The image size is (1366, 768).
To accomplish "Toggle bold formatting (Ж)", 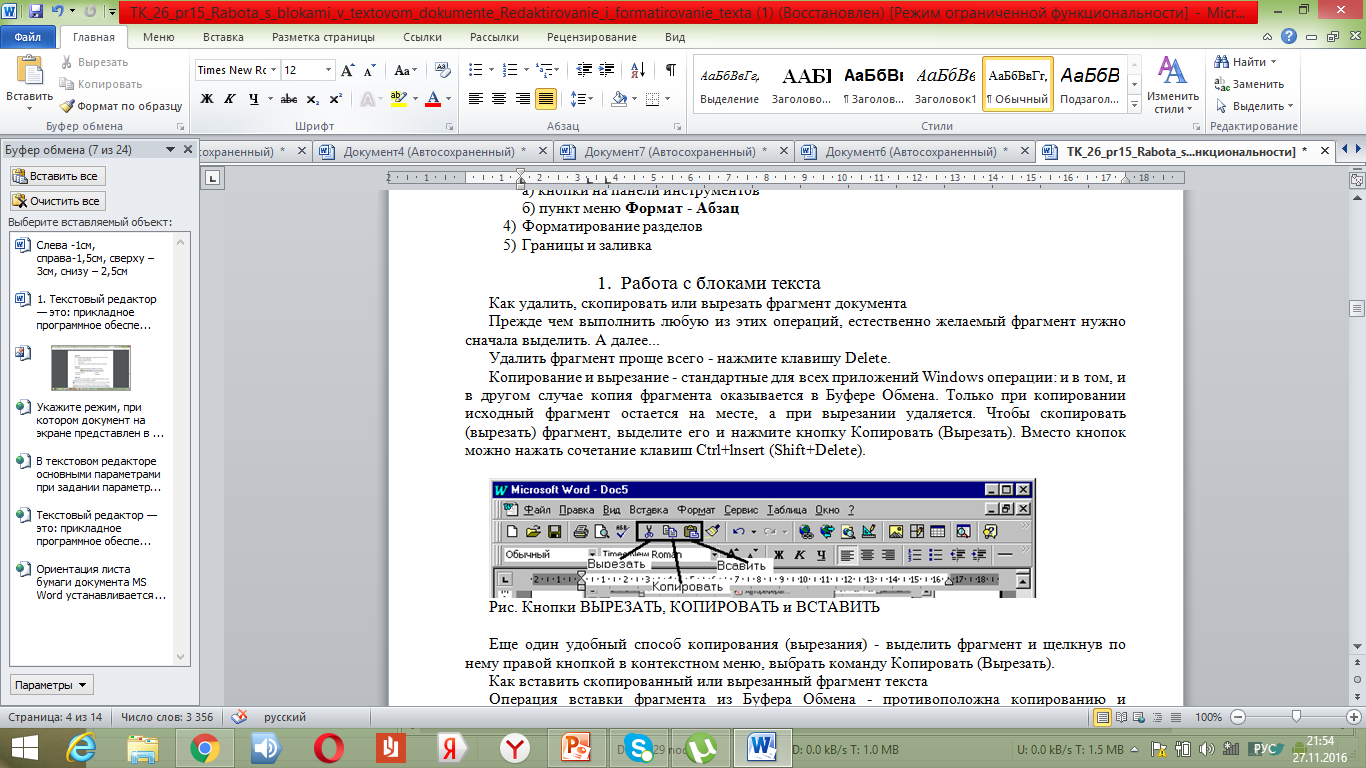I will tap(207, 99).
